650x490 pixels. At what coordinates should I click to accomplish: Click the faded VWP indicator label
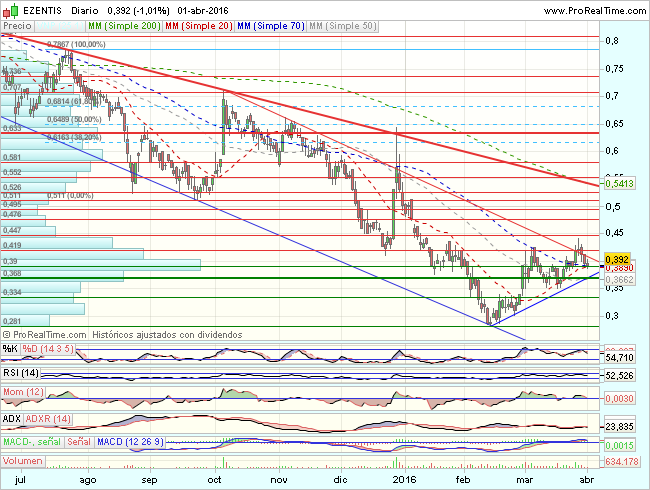(60, 26)
